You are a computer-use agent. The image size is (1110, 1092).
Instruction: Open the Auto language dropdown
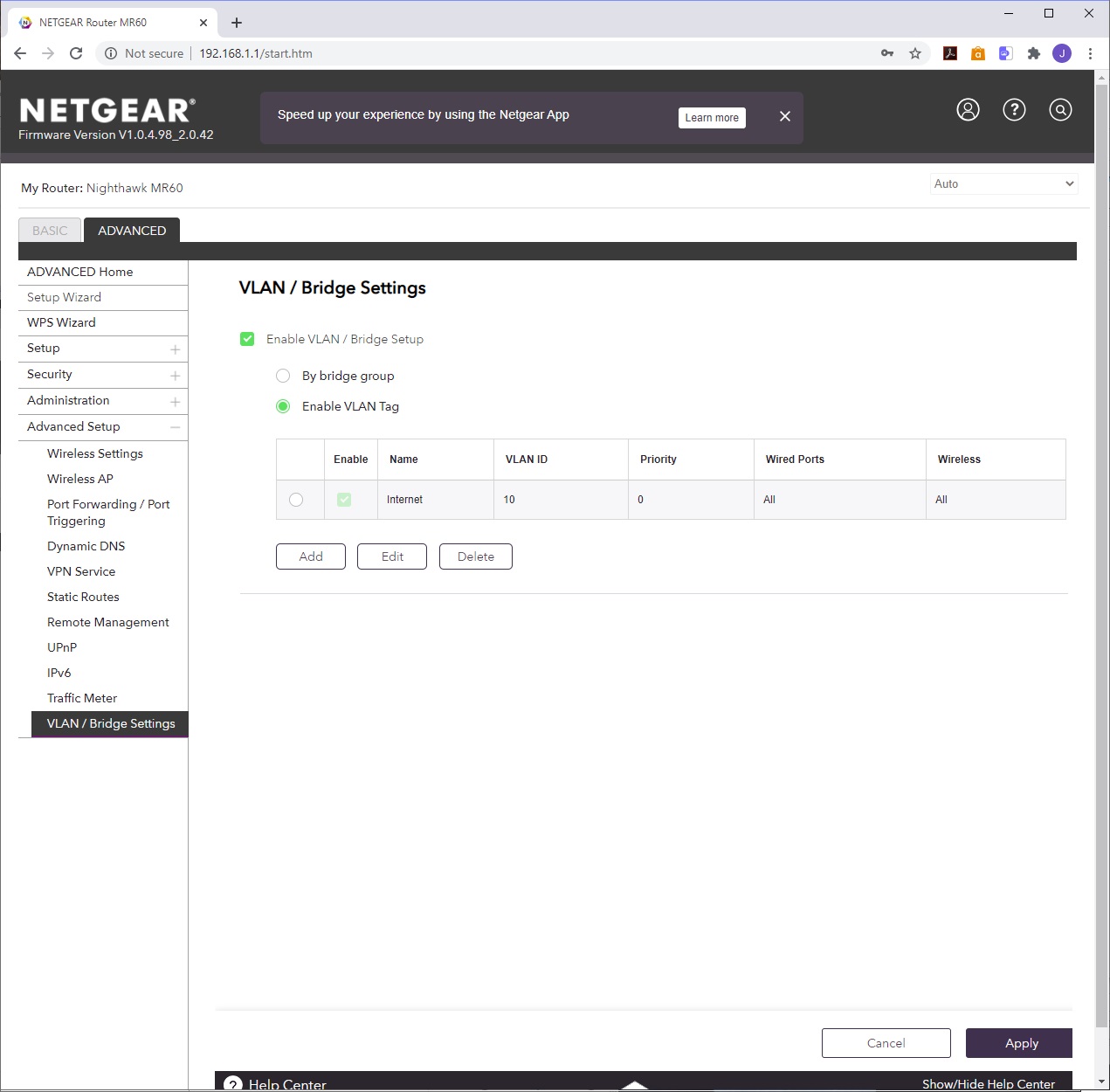[1003, 183]
